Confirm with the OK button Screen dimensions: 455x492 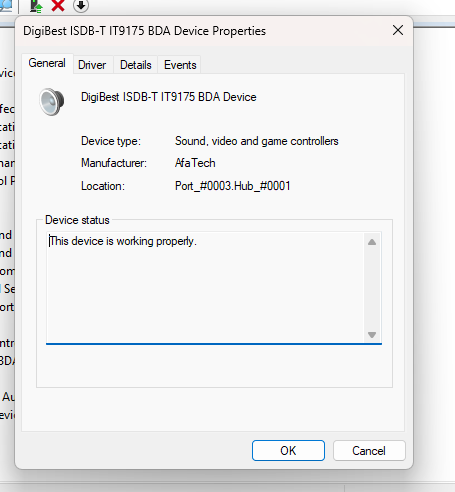[288, 451]
